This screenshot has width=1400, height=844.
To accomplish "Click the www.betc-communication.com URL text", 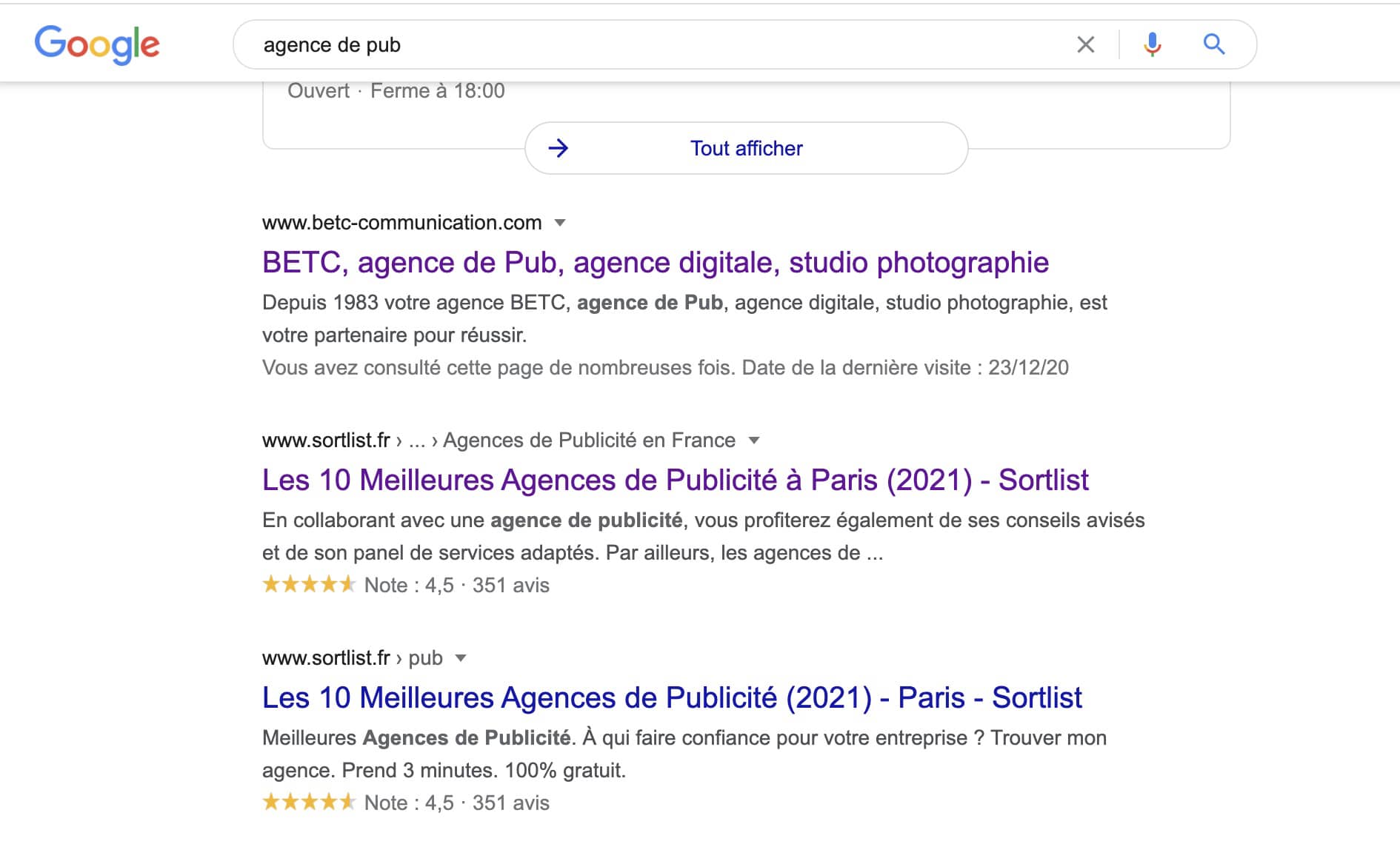I will (402, 223).
